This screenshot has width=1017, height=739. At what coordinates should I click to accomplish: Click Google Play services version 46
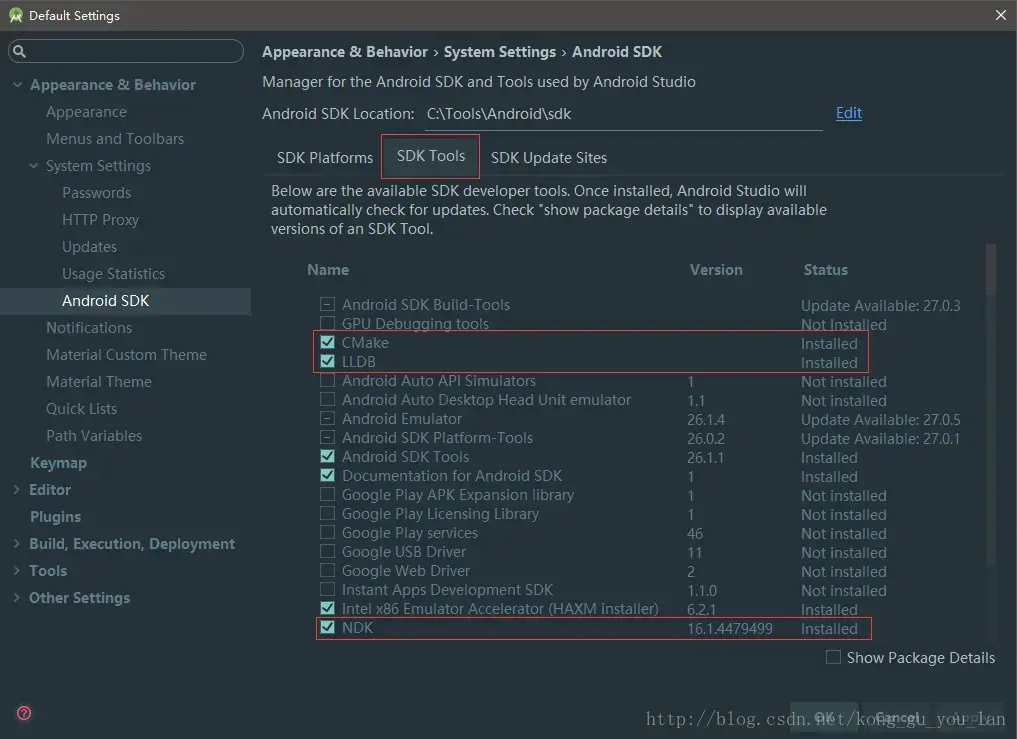tap(695, 533)
